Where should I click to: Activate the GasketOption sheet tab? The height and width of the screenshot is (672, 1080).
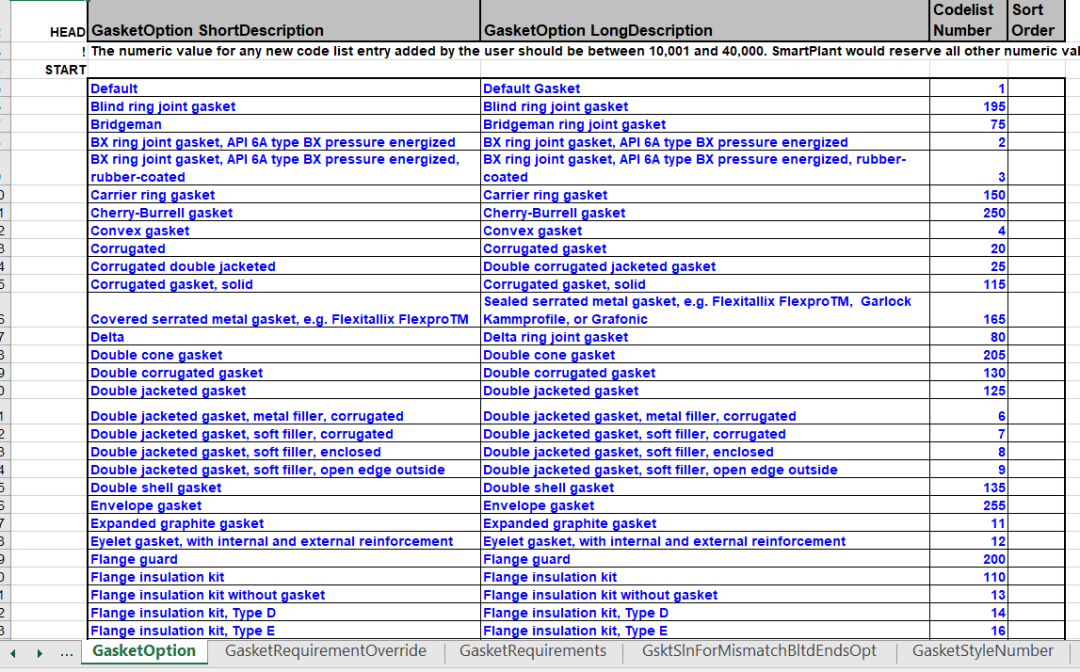tap(144, 651)
